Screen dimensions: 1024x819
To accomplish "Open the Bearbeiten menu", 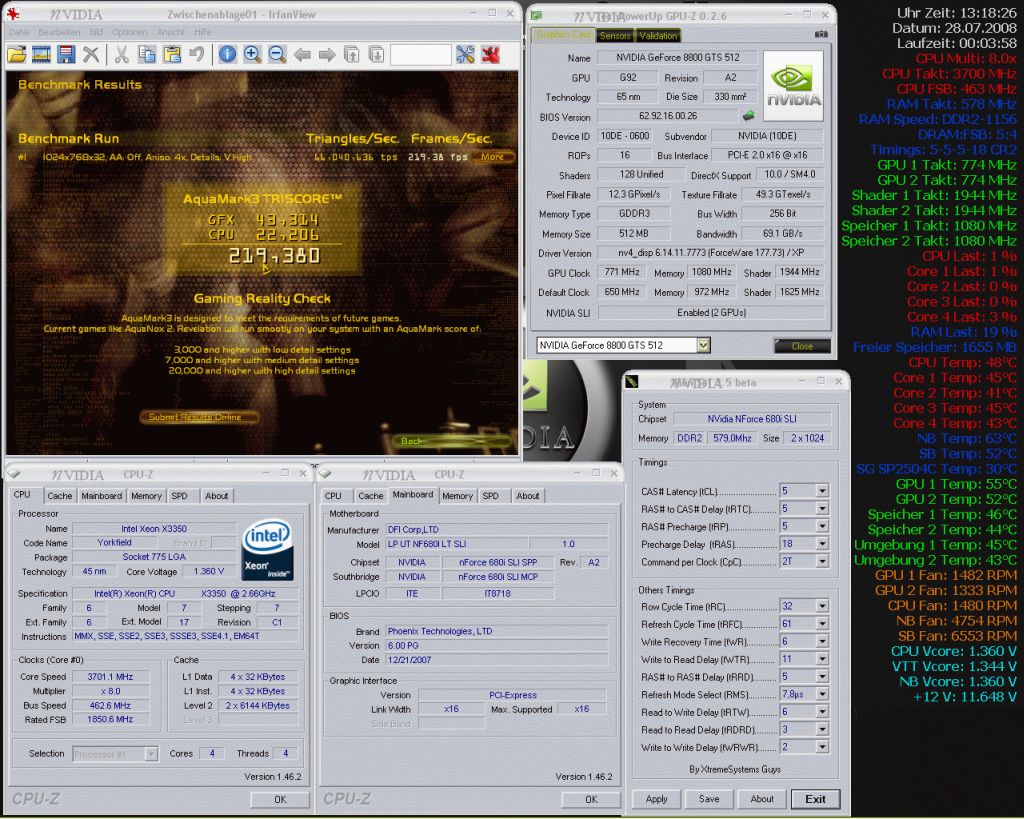I will point(59,31).
